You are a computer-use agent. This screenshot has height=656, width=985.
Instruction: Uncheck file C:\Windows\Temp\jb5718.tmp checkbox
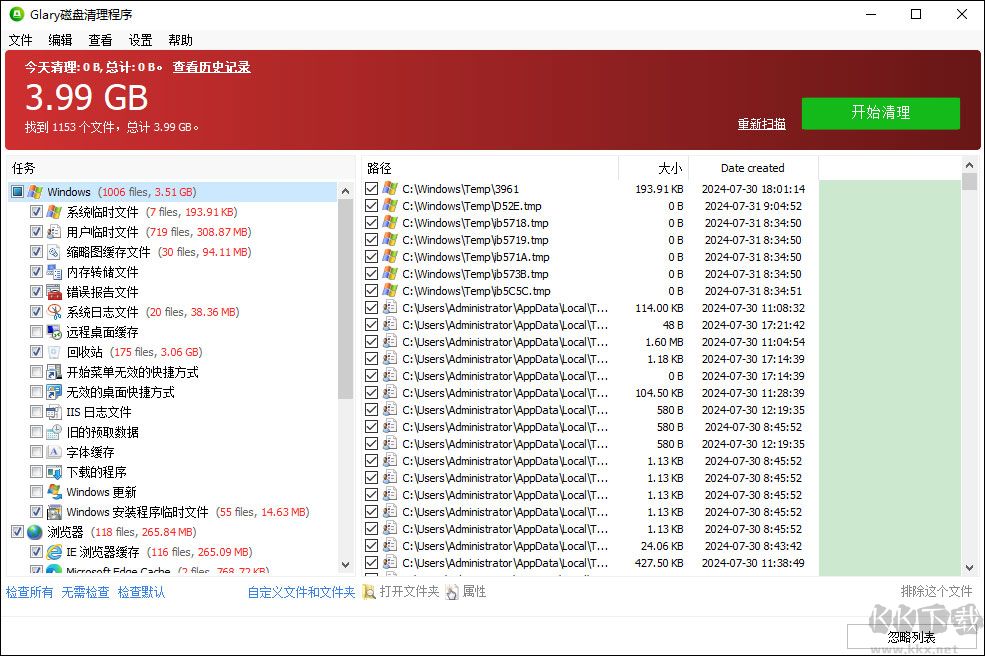pos(371,222)
